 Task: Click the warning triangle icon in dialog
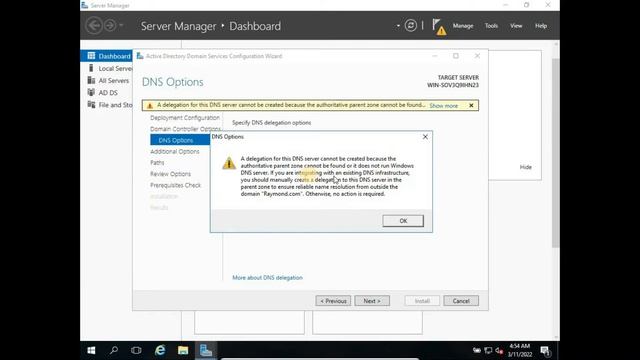pos(229,163)
